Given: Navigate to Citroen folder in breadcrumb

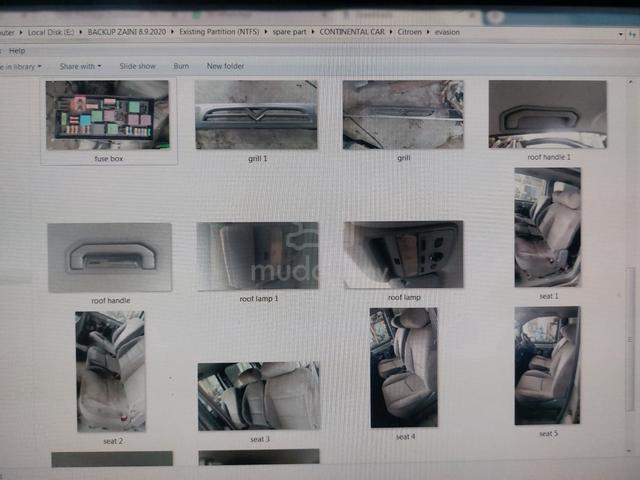Looking at the screenshot, I should [409, 32].
